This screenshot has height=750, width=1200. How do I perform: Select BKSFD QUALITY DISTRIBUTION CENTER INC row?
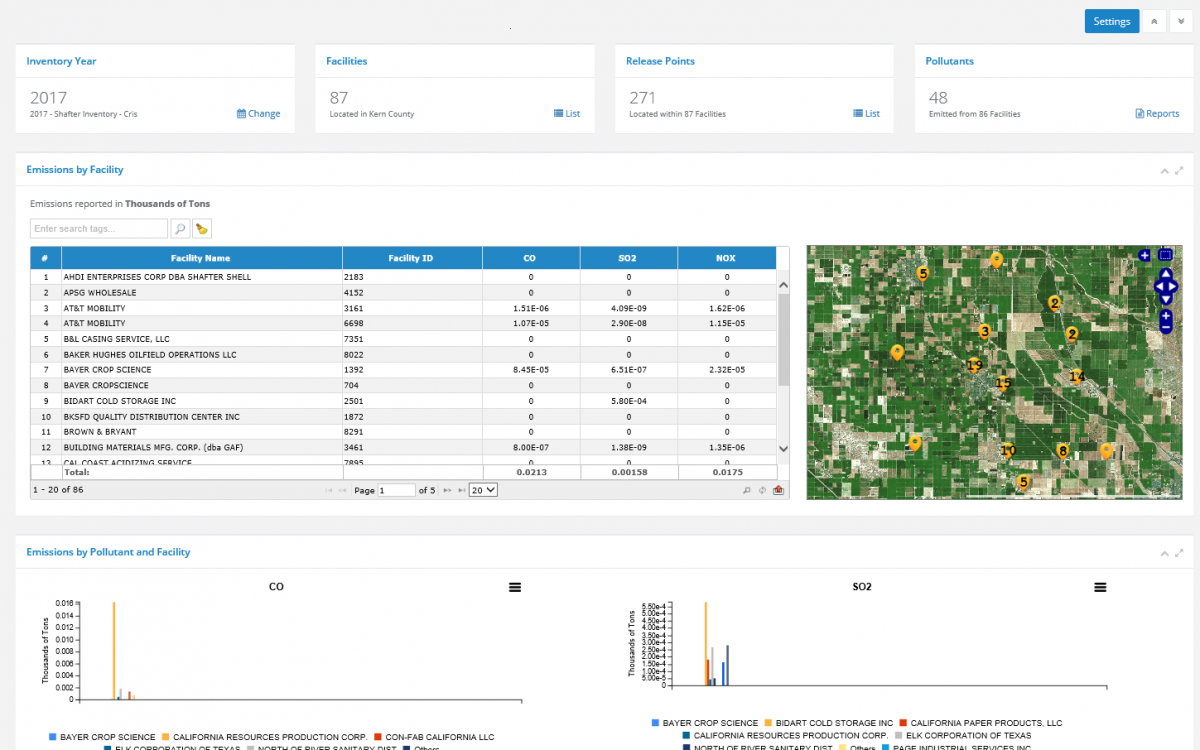point(403,417)
